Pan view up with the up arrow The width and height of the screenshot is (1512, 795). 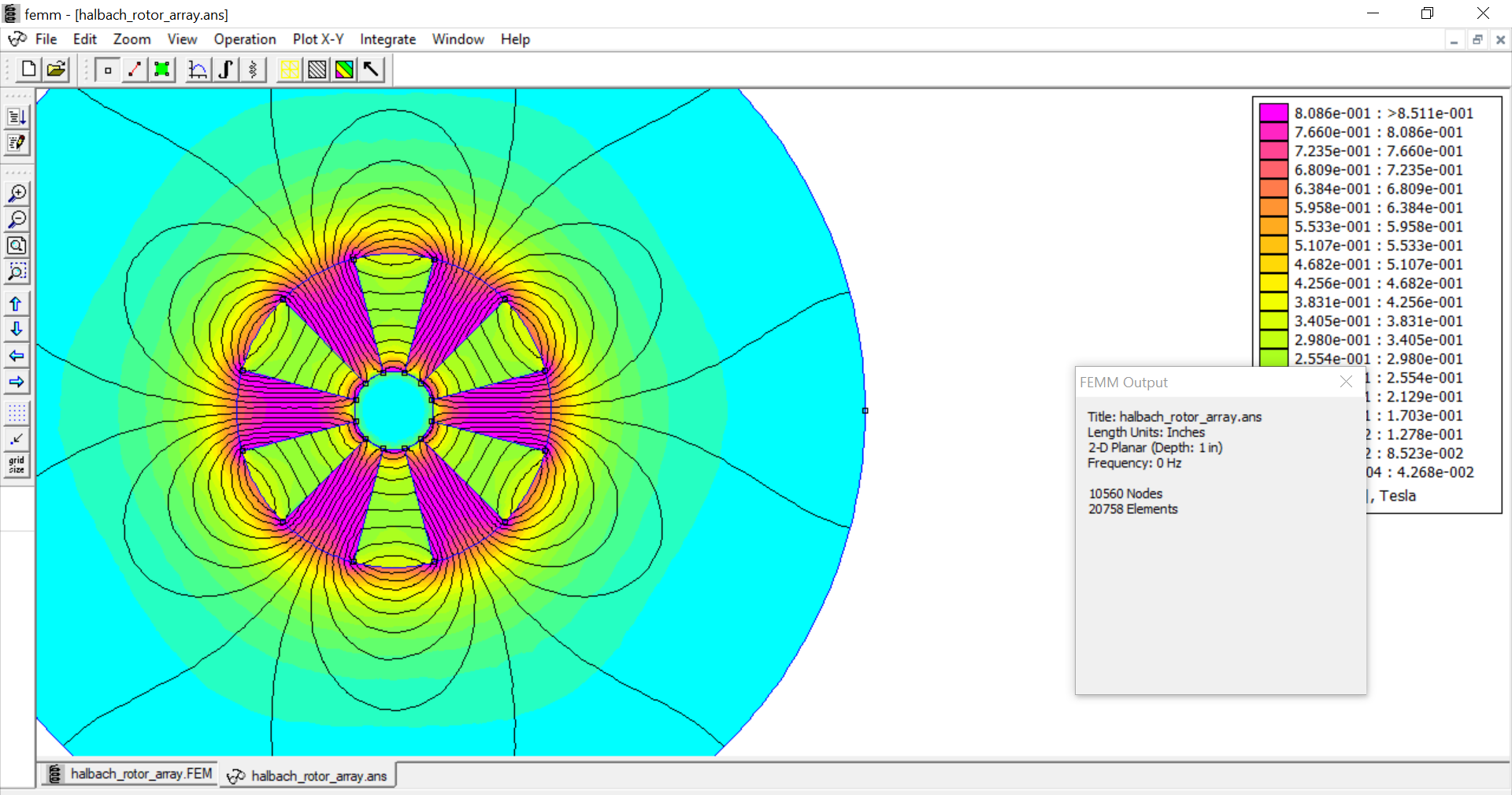tap(17, 304)
